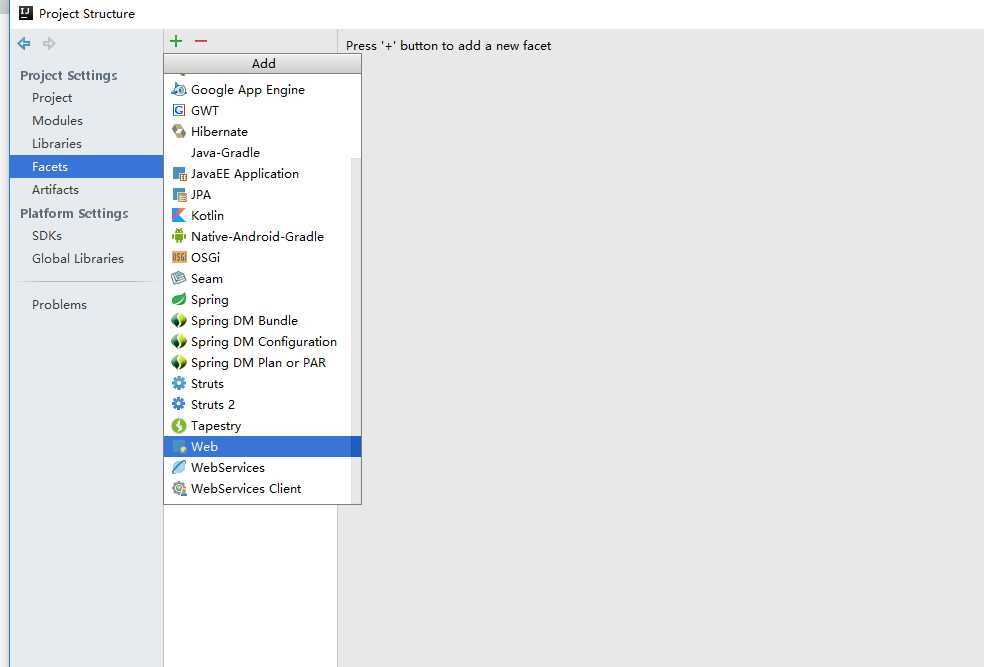Click the Add popup header

[x=262, y=63]
